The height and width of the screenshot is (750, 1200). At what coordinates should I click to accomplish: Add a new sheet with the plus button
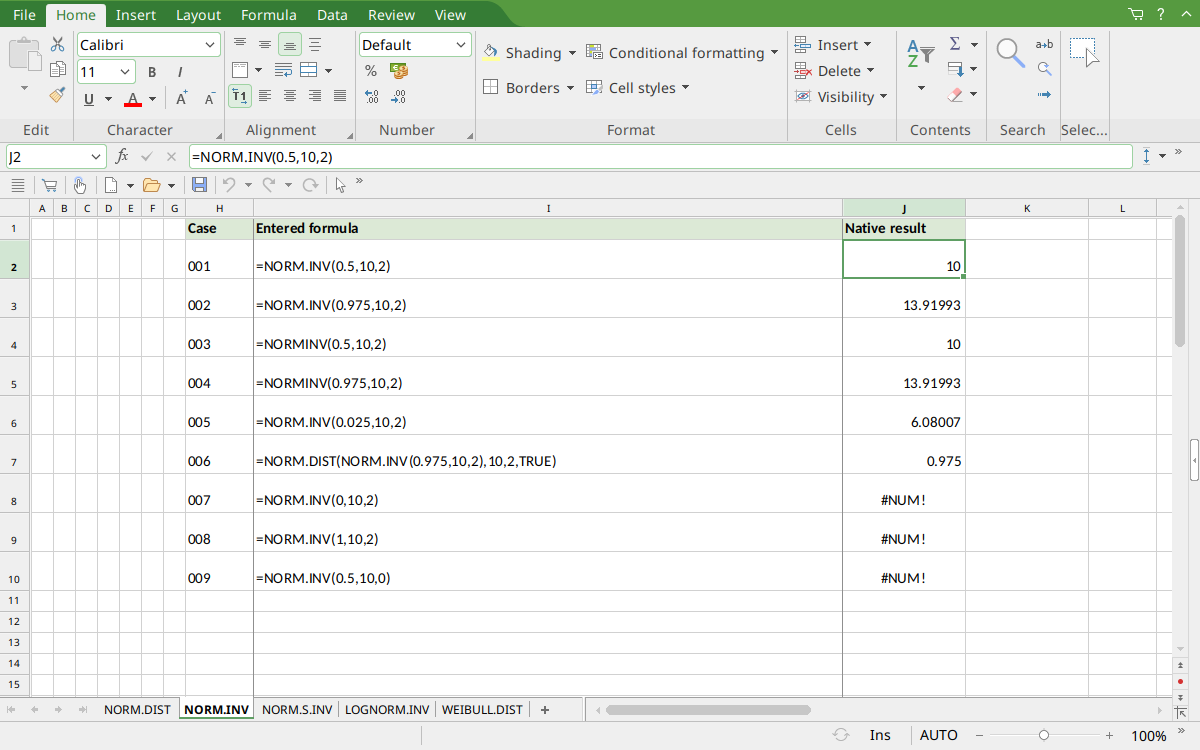545,710
